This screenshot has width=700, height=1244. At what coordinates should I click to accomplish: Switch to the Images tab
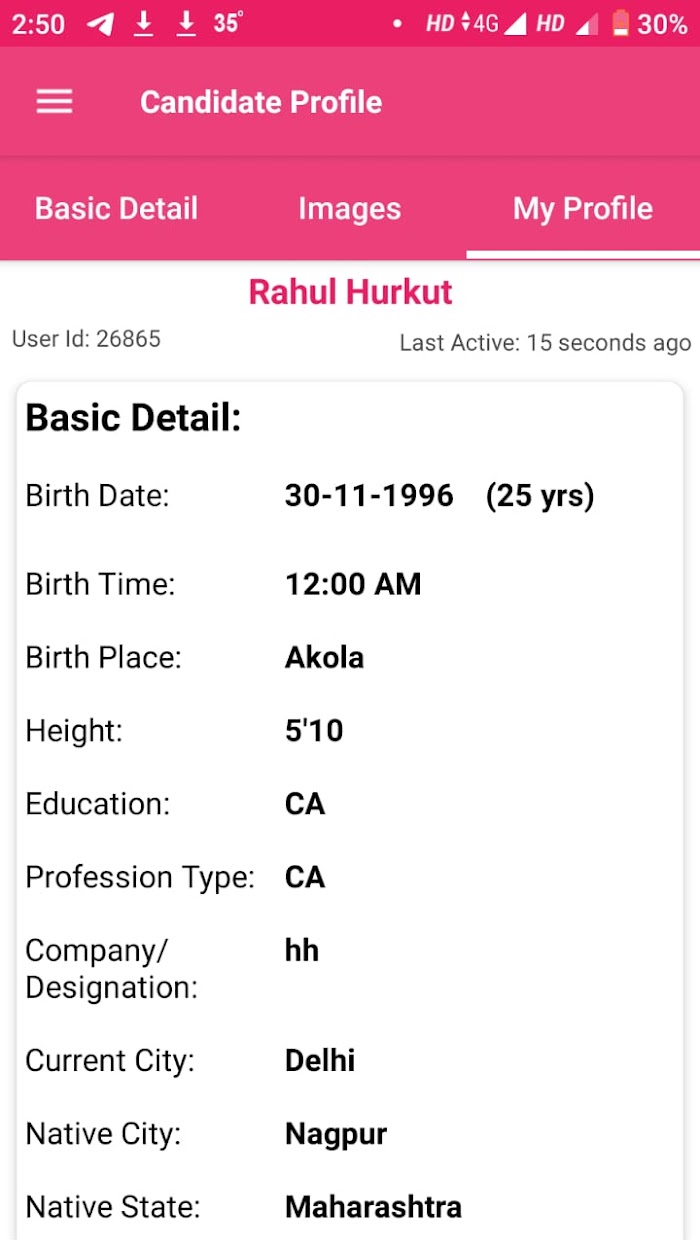tap(350, 208)
